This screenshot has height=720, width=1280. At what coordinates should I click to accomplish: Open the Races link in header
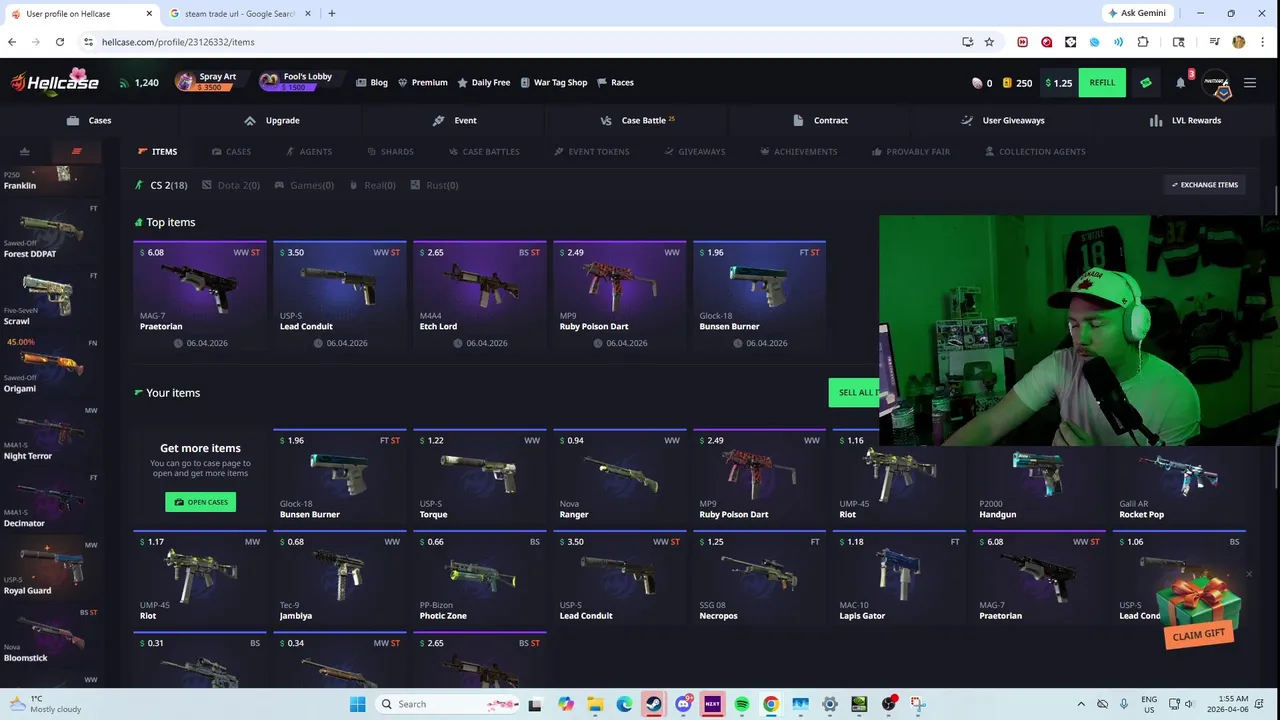616,83
